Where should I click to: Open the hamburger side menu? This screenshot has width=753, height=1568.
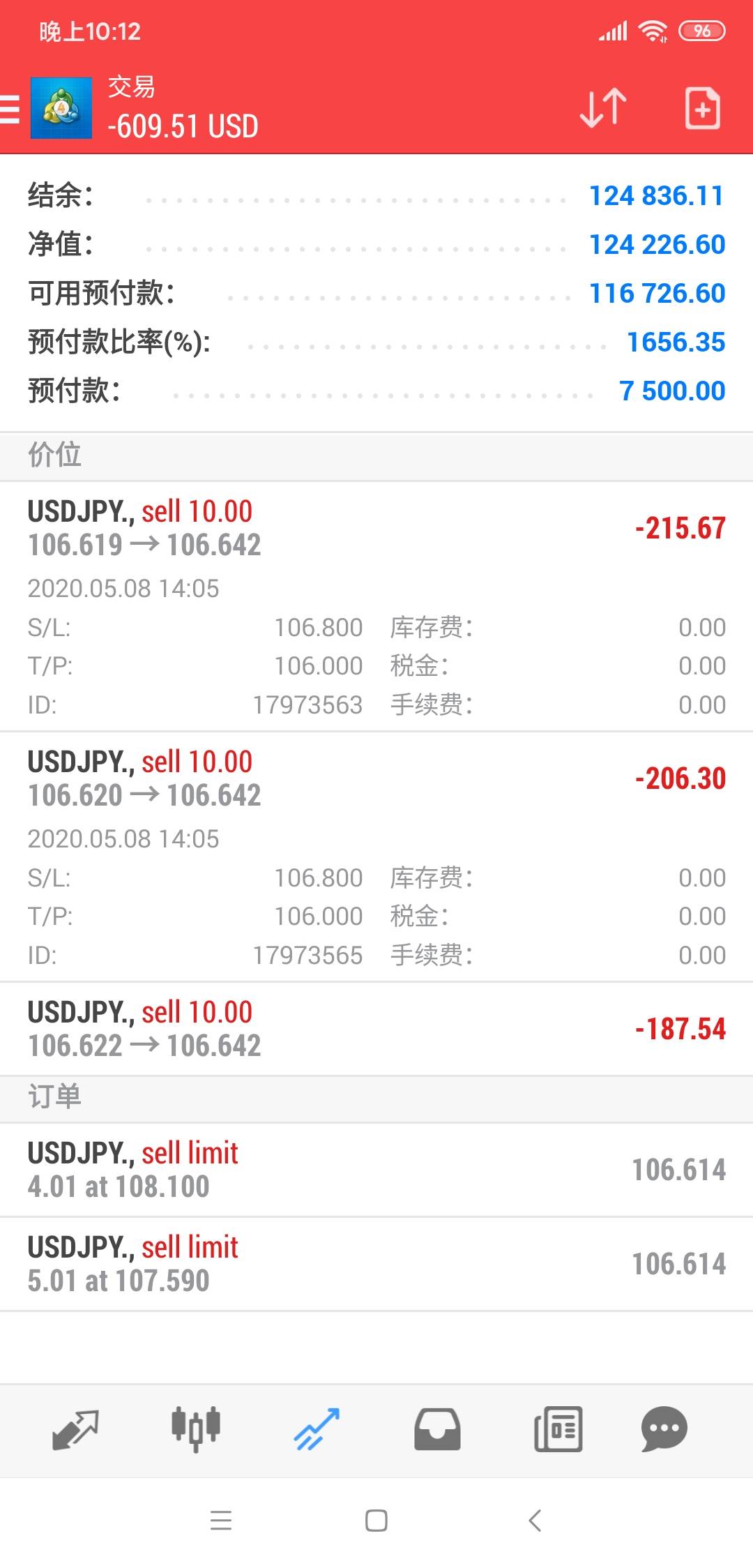click(10, 109)
